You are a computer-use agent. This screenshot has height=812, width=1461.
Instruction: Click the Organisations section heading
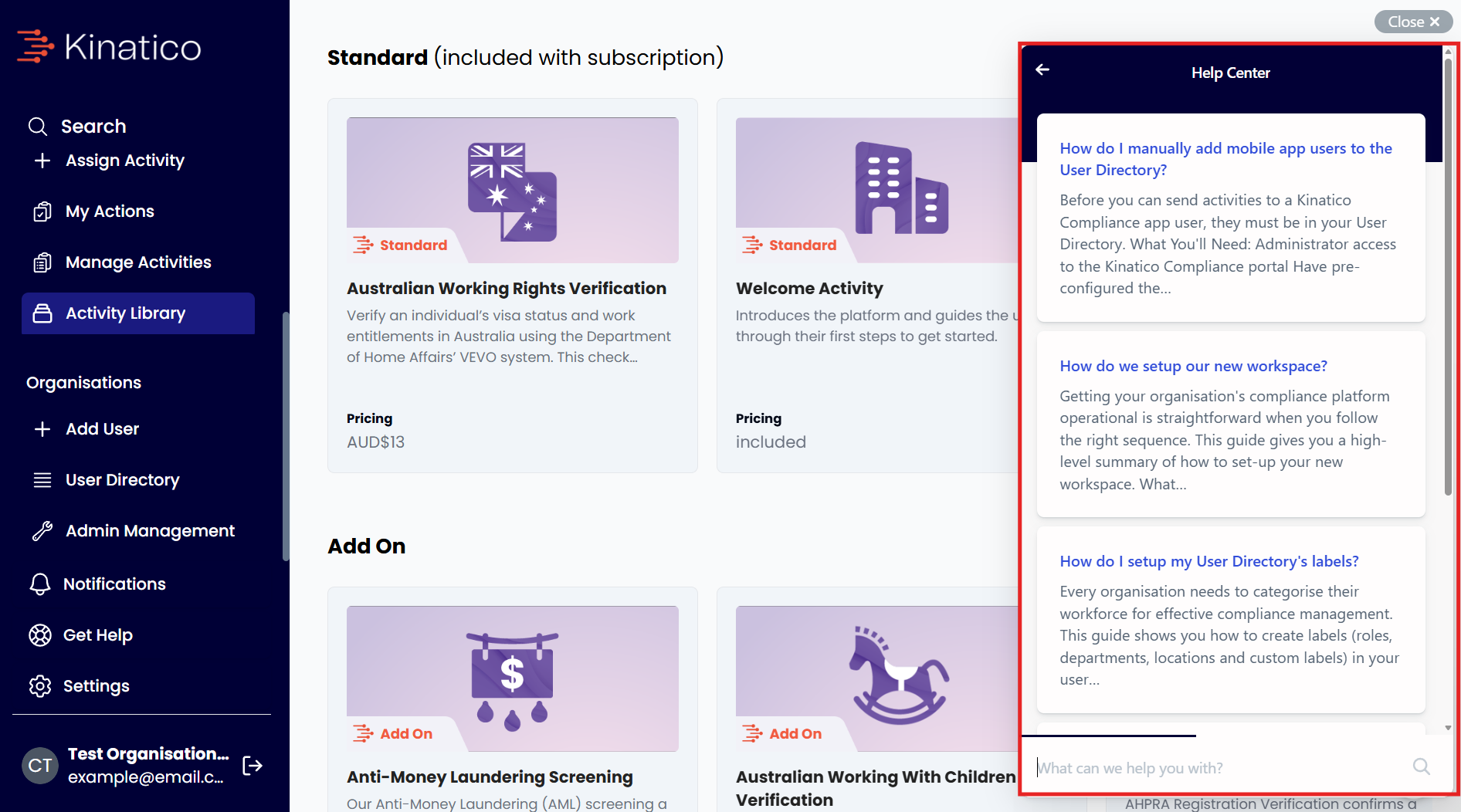click(x=83, y=383)
